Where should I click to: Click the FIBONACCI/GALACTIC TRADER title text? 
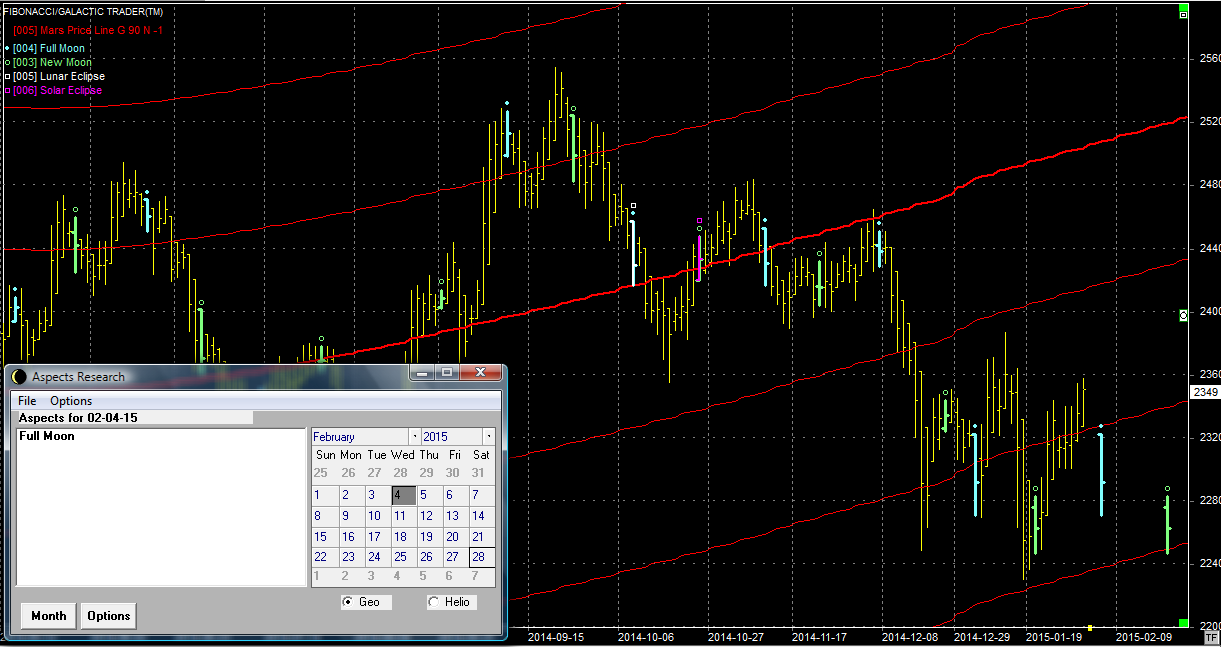(83, 12)
